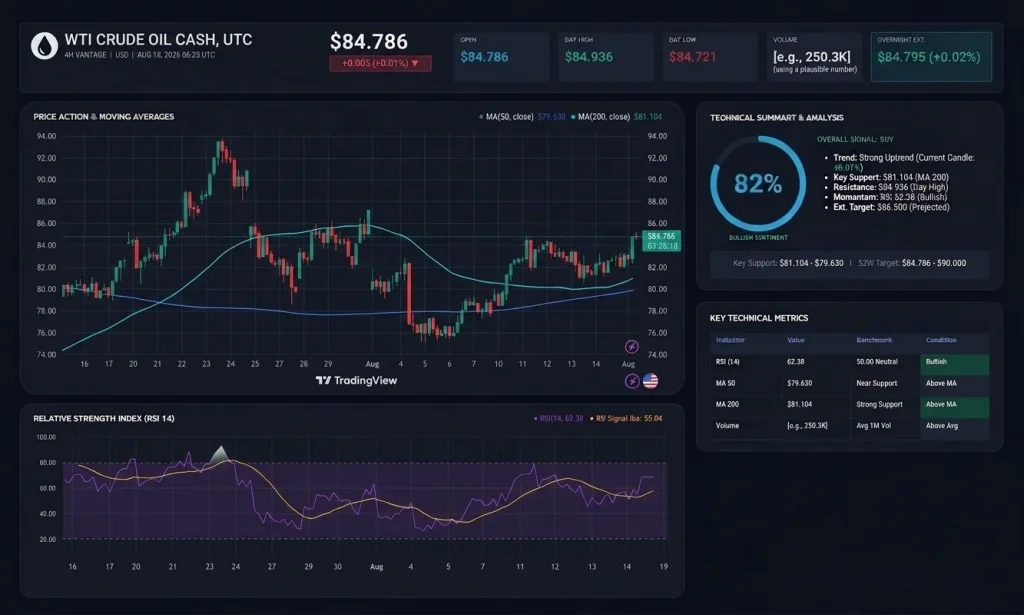Click the lightning icon beside the US flag

point(632,381)
